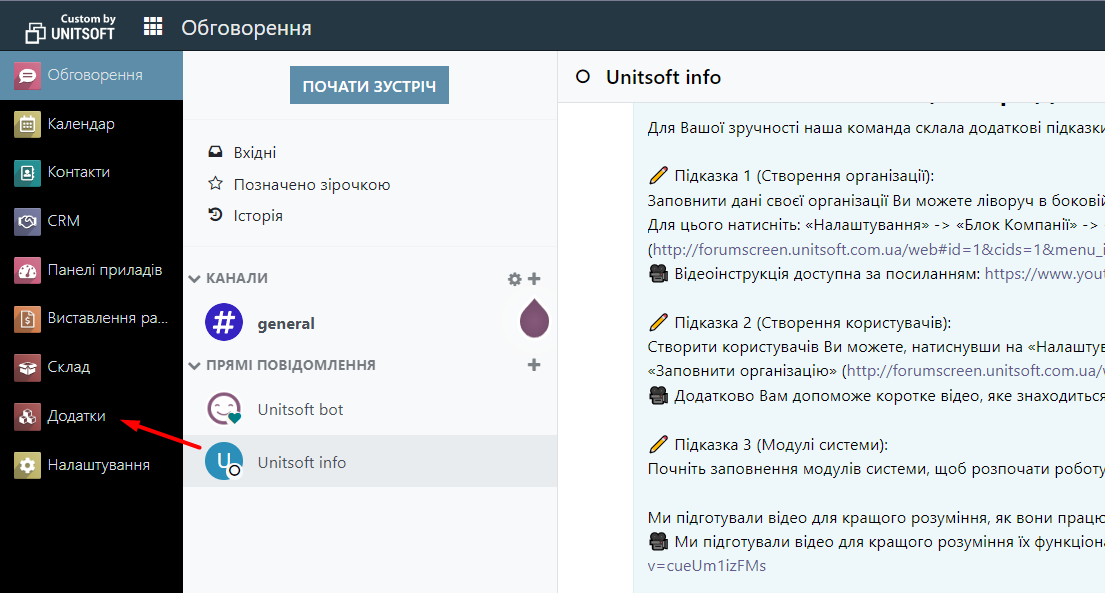Viewport: 1105px width, 593px height.
Task: Open the Вхідні inbox mailbox
Action: click(x=370, y=152)
